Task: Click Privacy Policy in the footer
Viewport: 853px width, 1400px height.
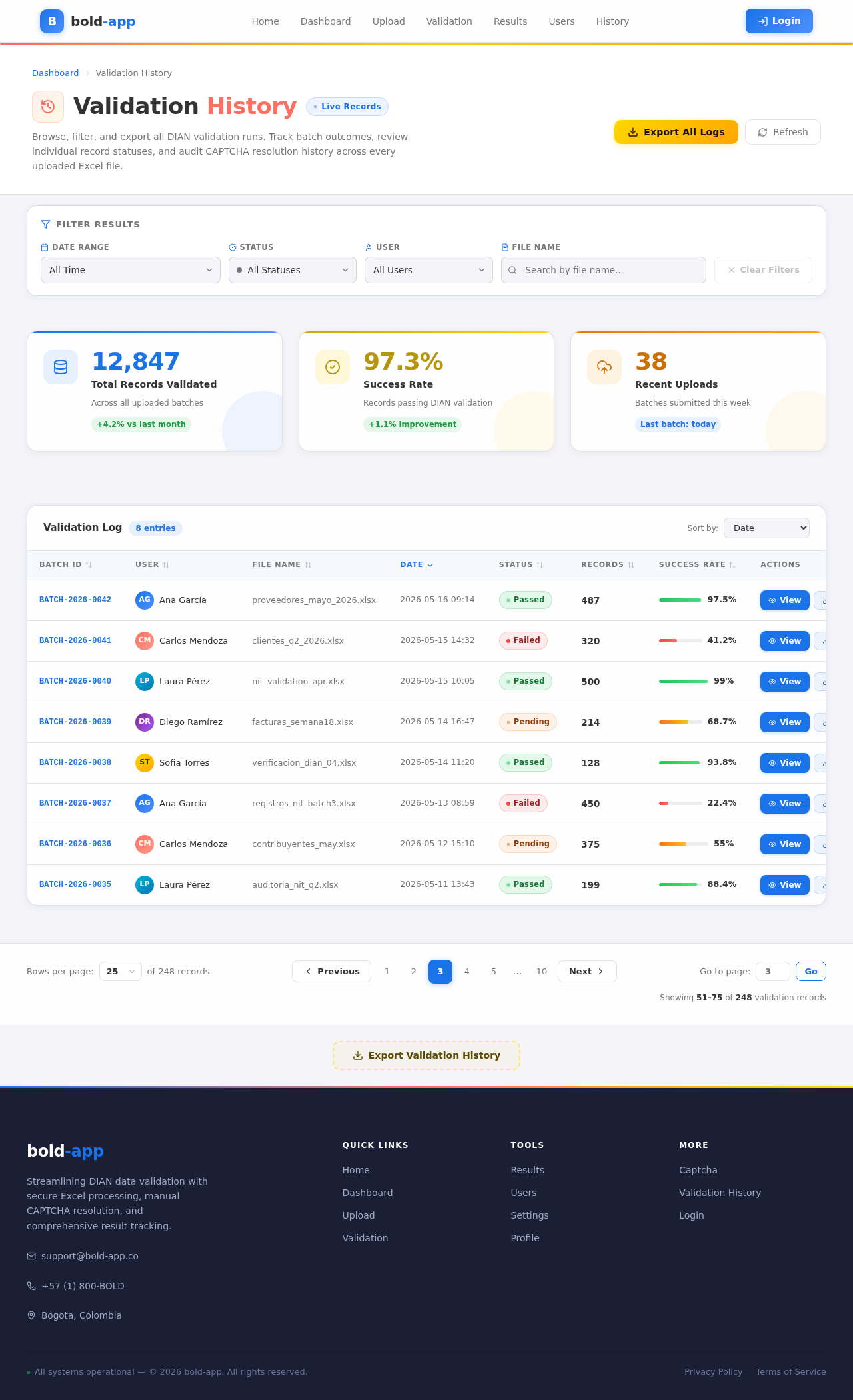Action: click(713, 1372)
